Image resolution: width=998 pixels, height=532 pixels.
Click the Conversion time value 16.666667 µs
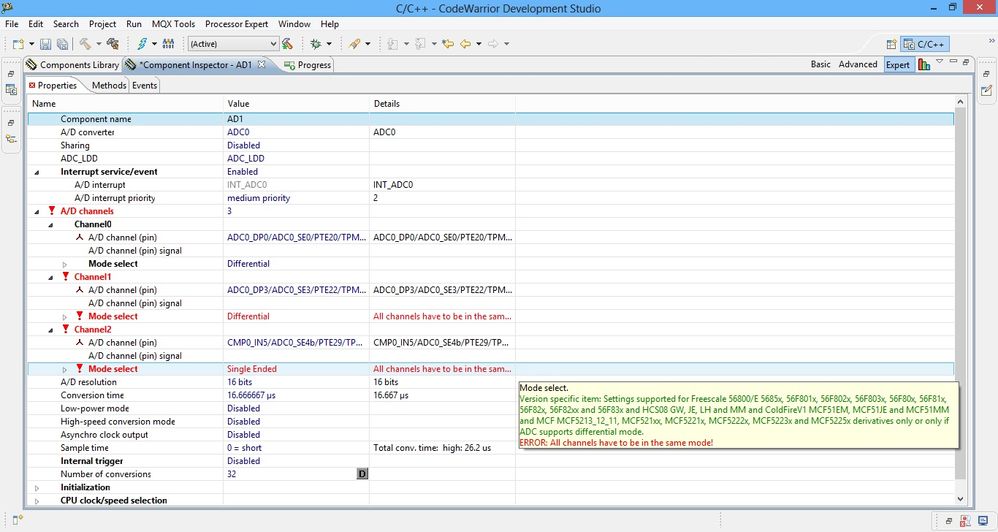click(x=251, y=395)
